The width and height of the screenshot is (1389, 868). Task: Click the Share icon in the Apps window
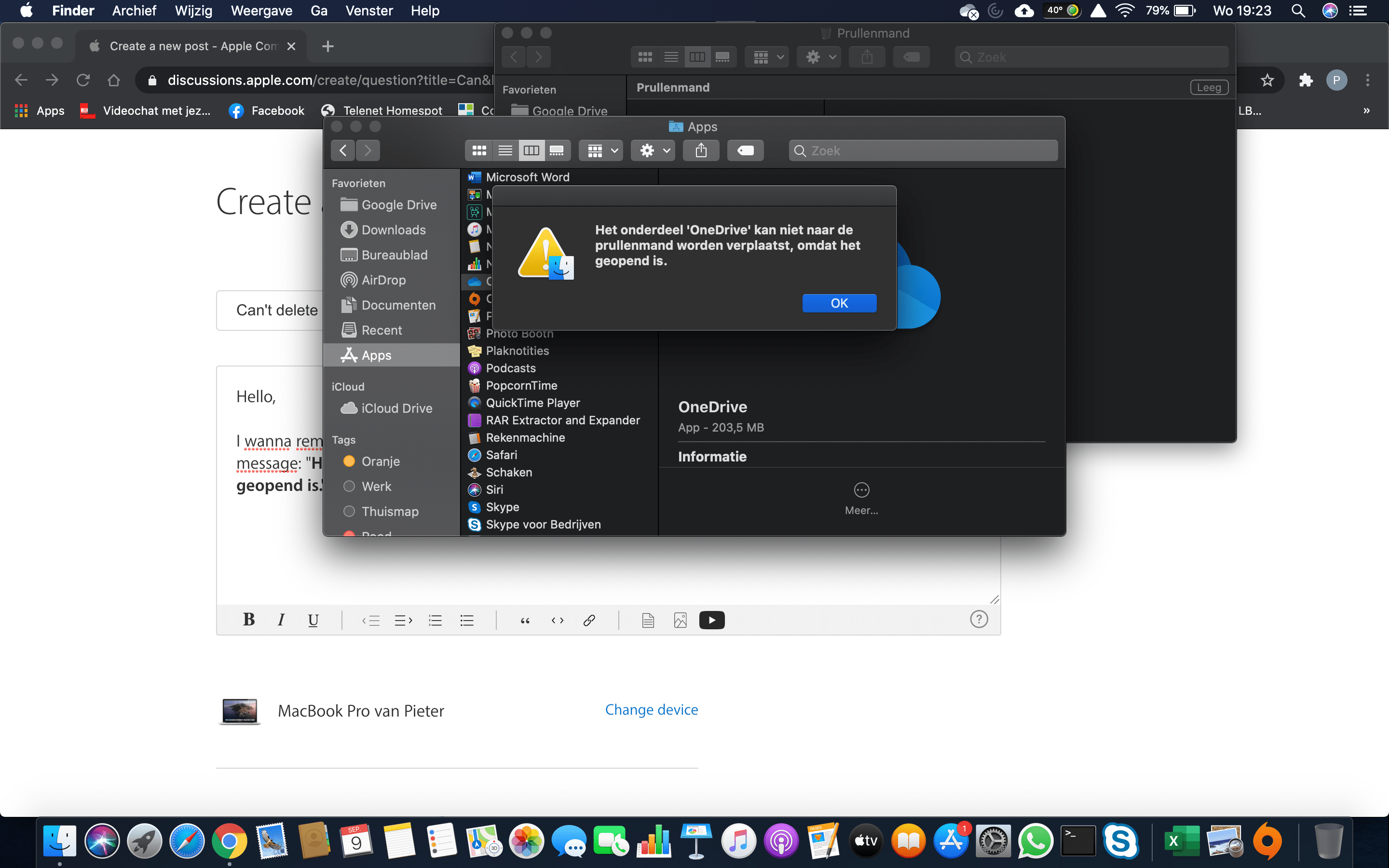[701, 150]
